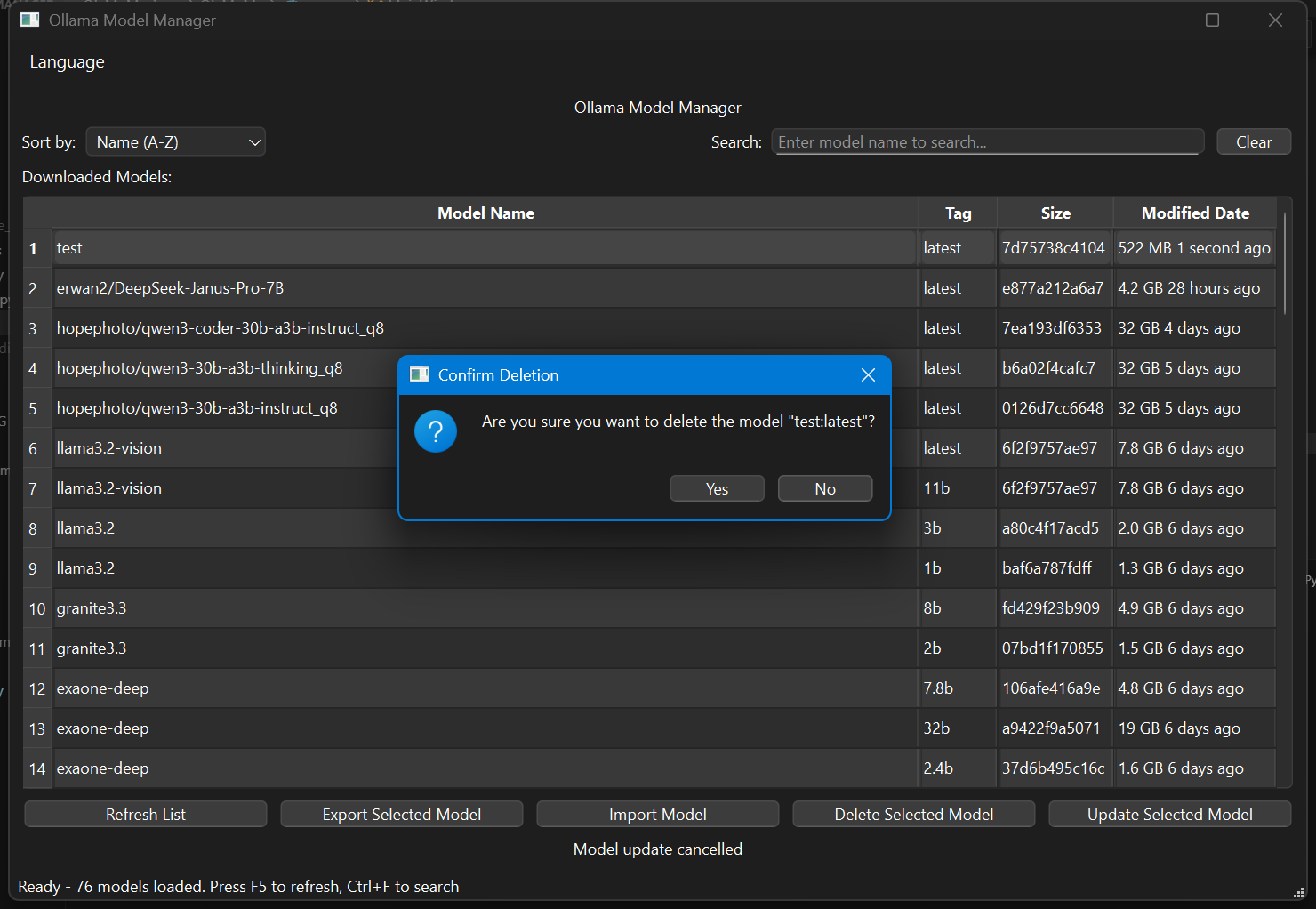Image resolution: width=1316 pixels, height=909 pixels.
Task: Click the 8b tag cell
Action: pyautogui.click(x=958, y=608)
